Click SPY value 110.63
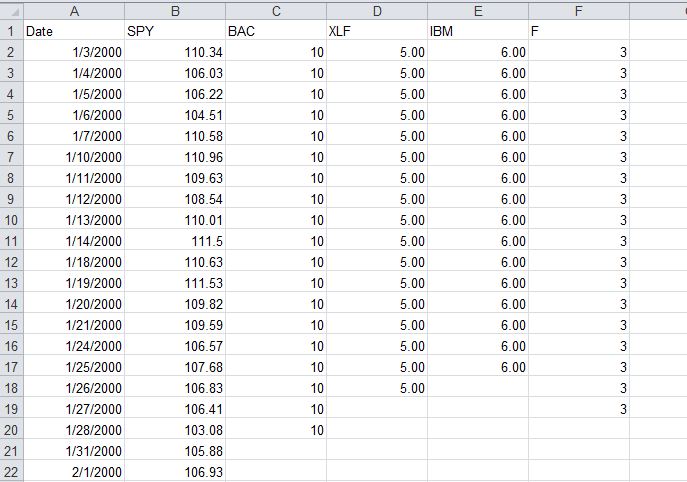The height and width of the screenshot is (482, 687). [175, 262]
